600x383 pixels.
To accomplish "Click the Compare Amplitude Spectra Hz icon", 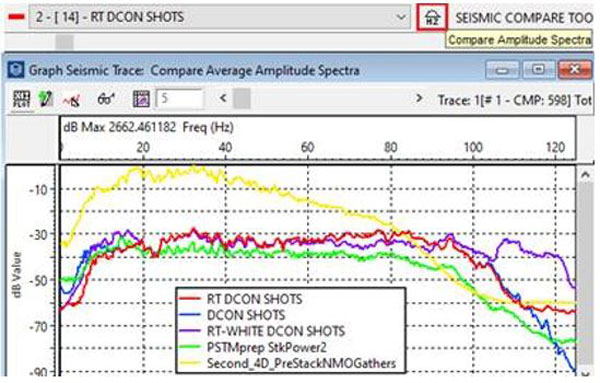I will 432,17.
